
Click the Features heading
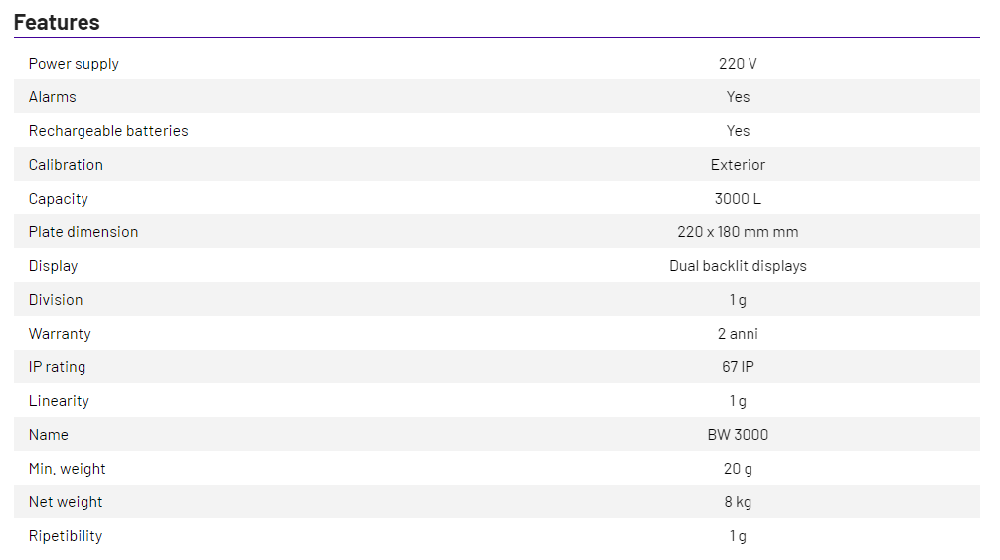click(x=57, y=22)
